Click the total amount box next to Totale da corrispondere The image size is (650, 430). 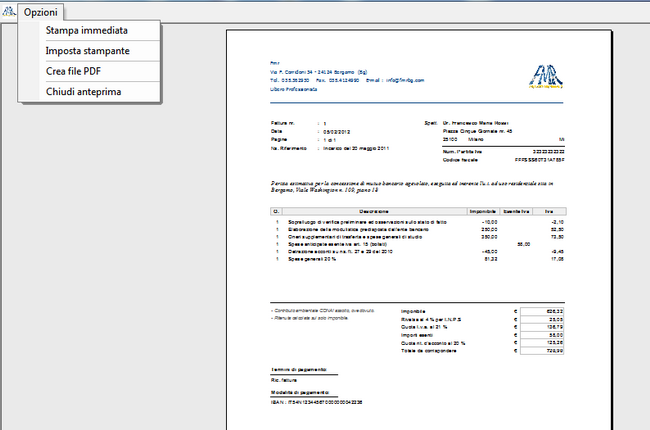pos(542,351)
